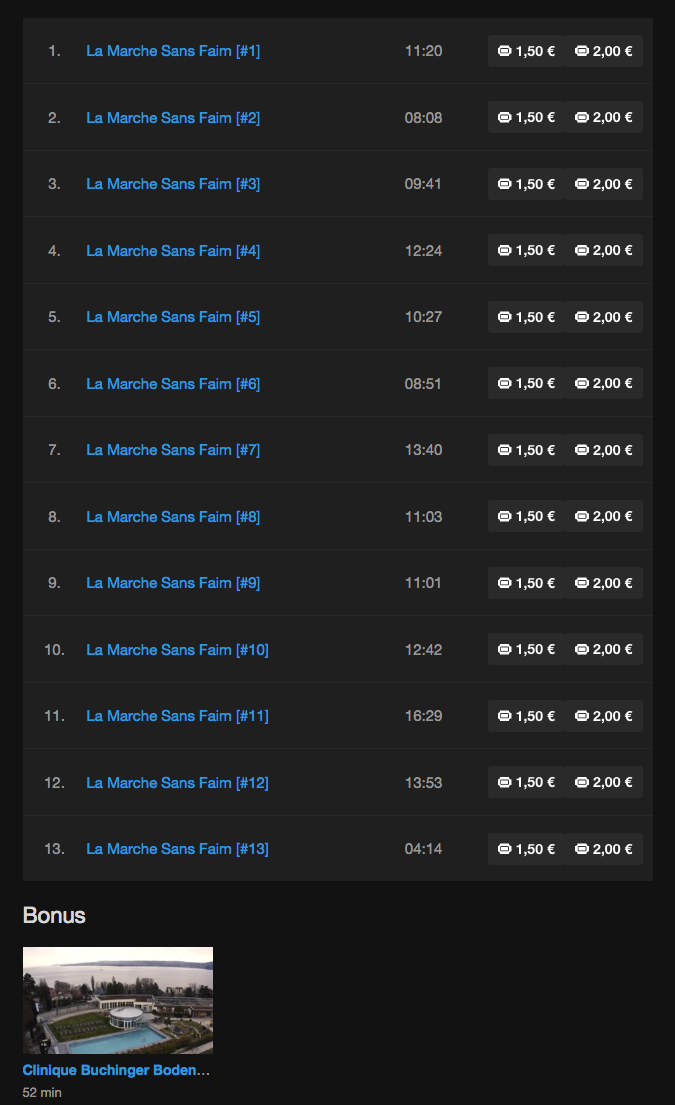The image size is (675, 1105).
Task: Click ticket icon on episode 11's 2,00 € button
Action: [x=581, y=716]
